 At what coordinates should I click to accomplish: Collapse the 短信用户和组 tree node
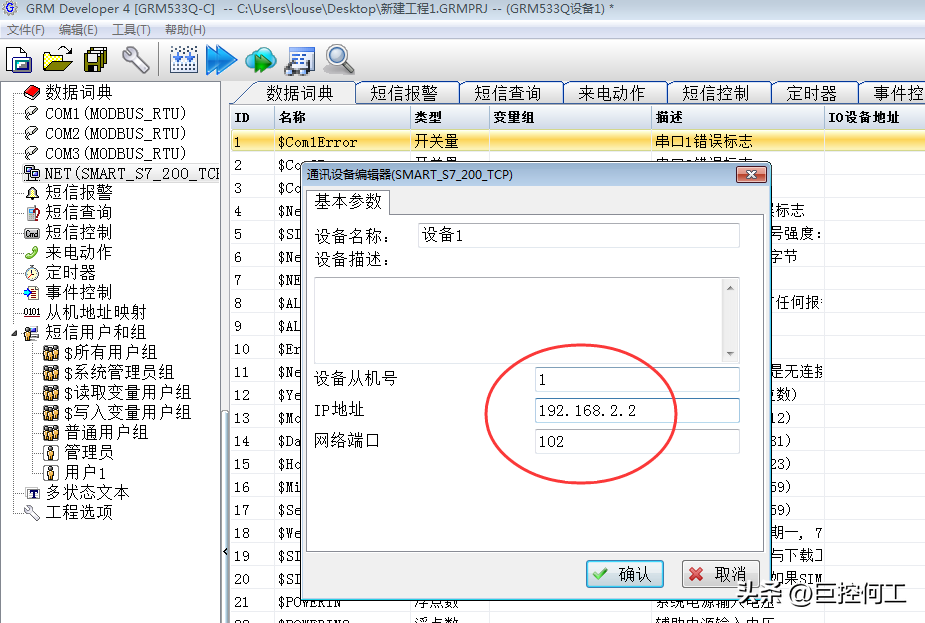(x=16, y=333)
